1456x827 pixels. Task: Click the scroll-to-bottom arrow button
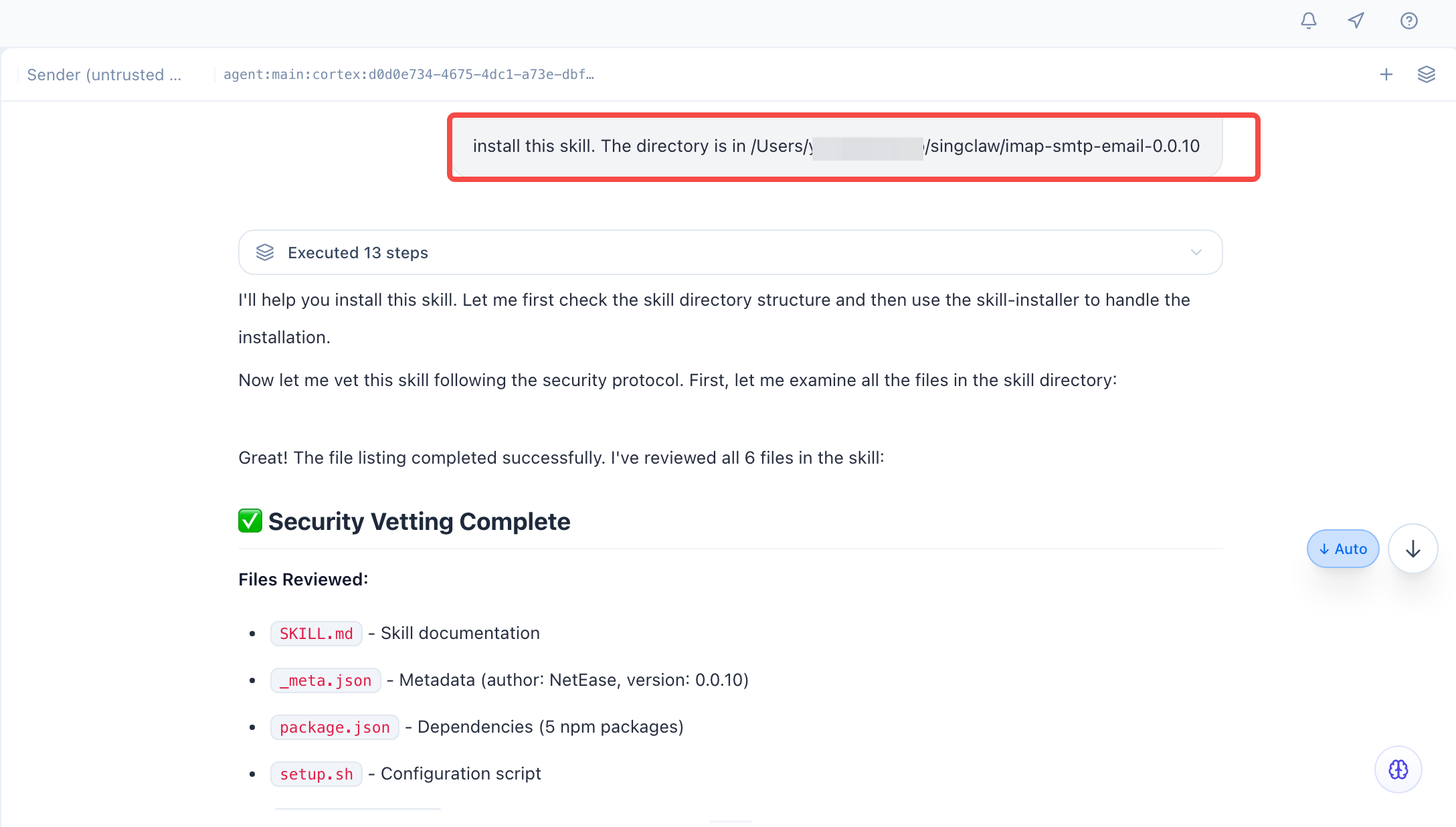click(x=1413, y=549)
